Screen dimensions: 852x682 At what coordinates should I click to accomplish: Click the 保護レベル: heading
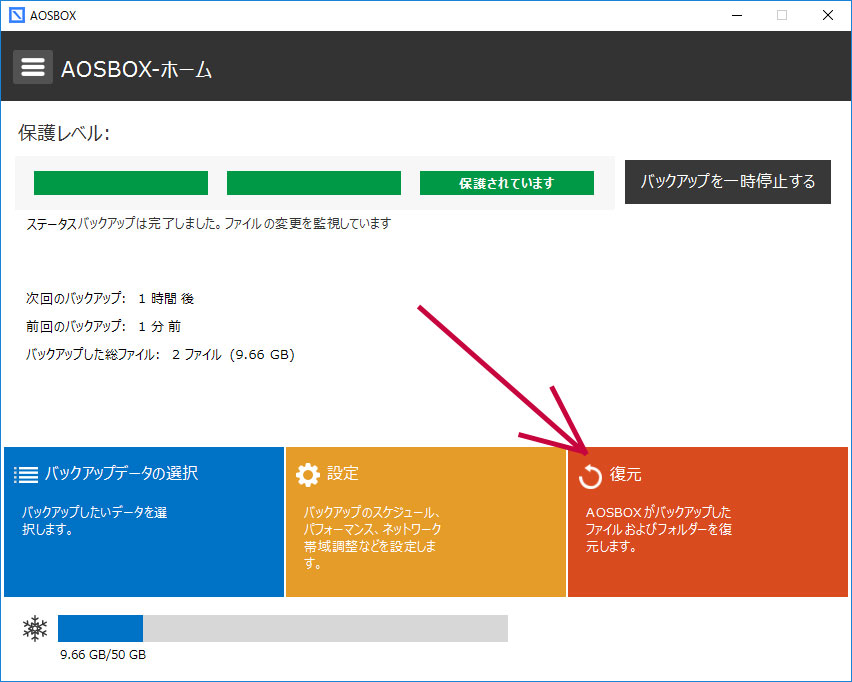(x=64, y=133)
